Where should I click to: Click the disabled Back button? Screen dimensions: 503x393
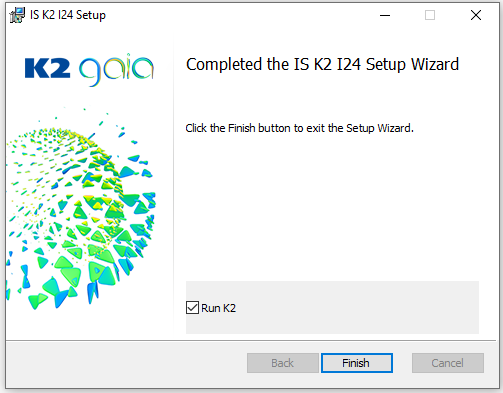[x=283, y=363]
